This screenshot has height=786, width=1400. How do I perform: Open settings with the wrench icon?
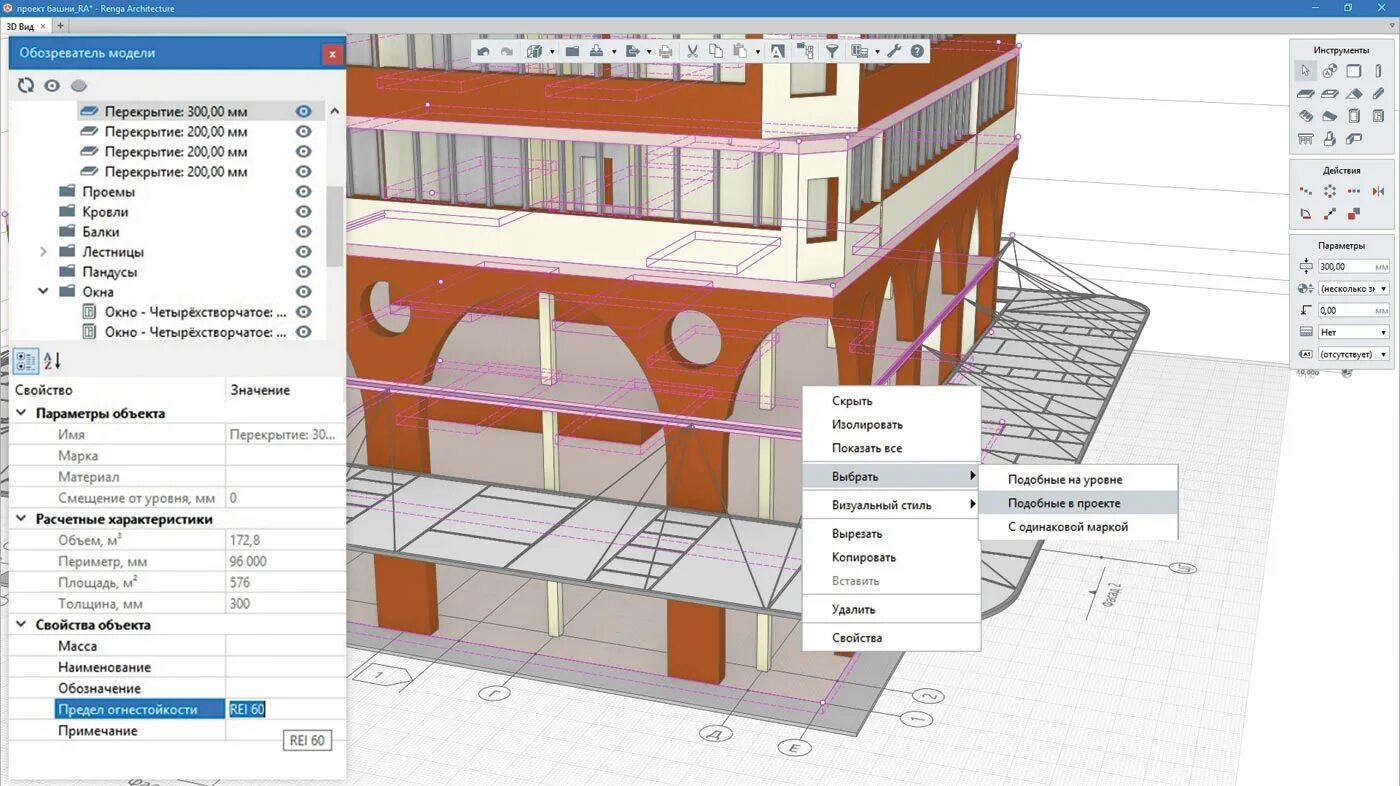pyautogui.click(x=895, y=51)
